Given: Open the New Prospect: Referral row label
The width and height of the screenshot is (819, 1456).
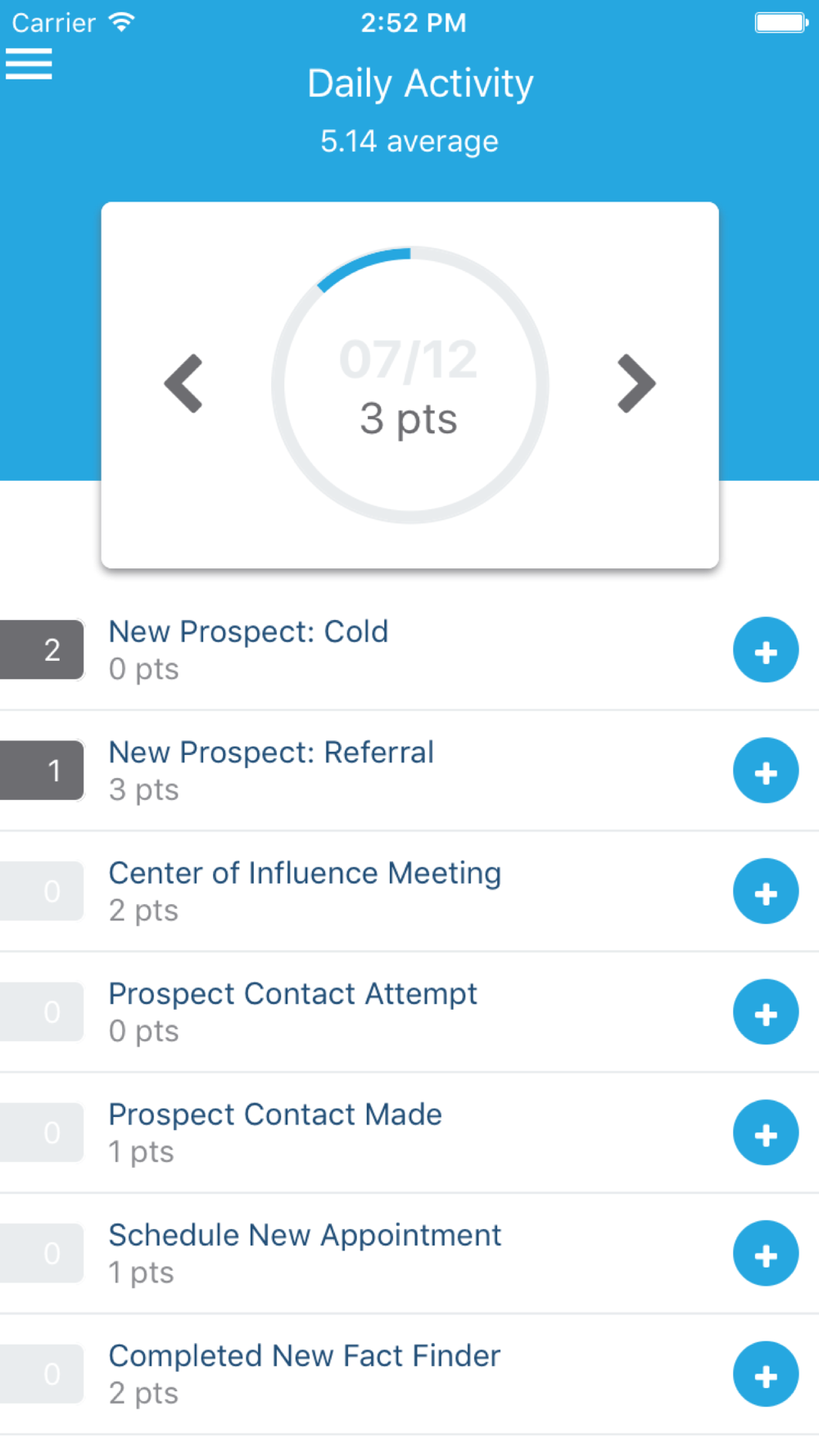Looking at the screenshot, I should tap(271, 753).
